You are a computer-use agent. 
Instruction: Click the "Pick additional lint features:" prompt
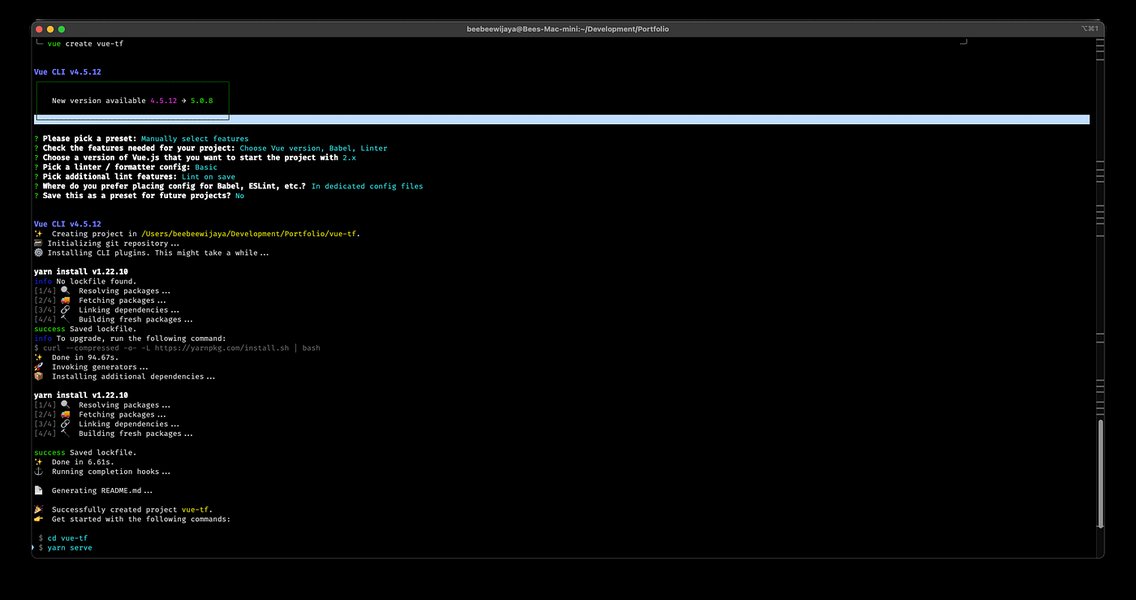click(x=109, y=177)
